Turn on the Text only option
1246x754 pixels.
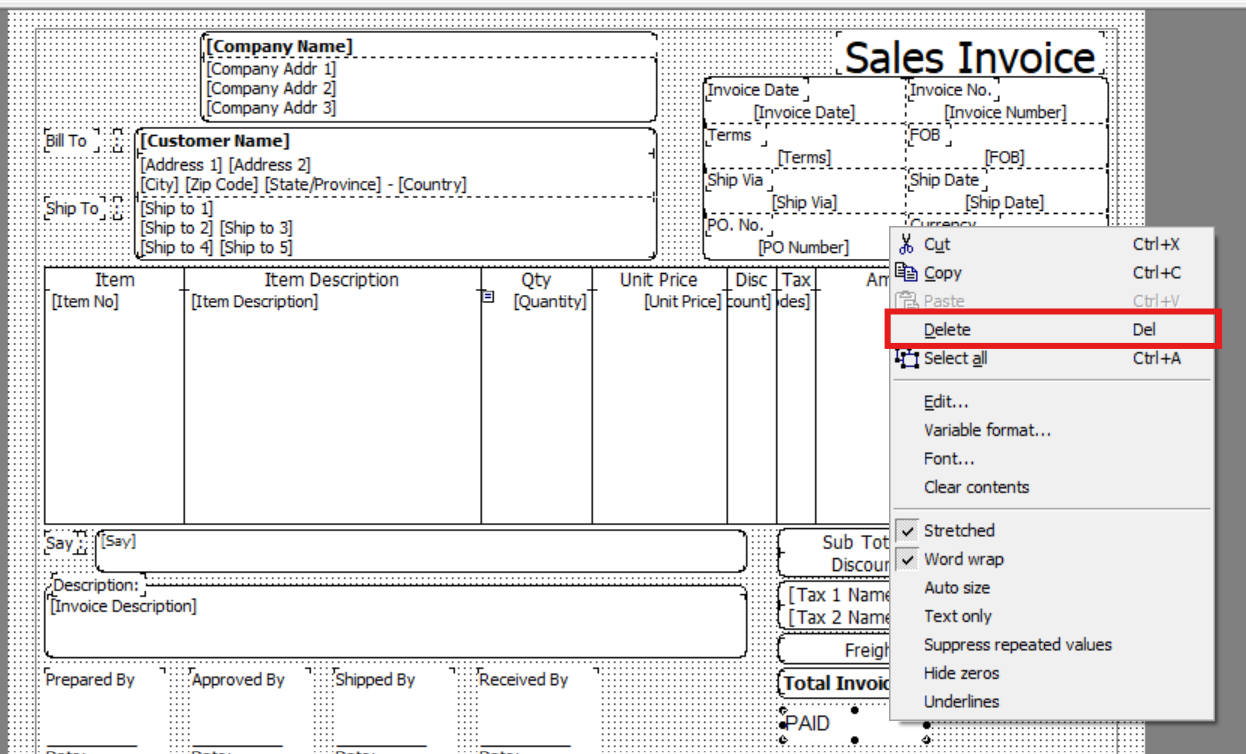957,616
